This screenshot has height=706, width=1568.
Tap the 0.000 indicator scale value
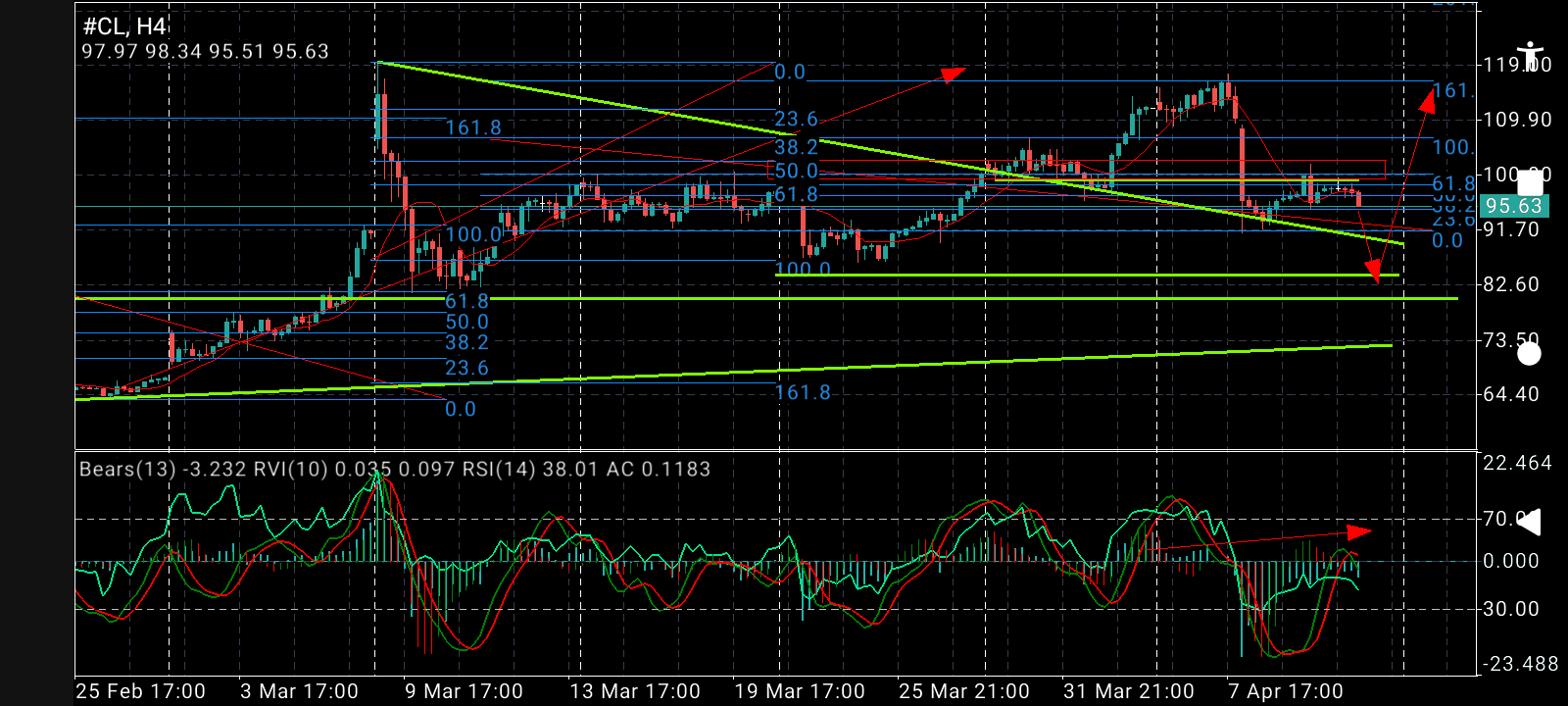pyautogui.click(x=1512, y=561)
